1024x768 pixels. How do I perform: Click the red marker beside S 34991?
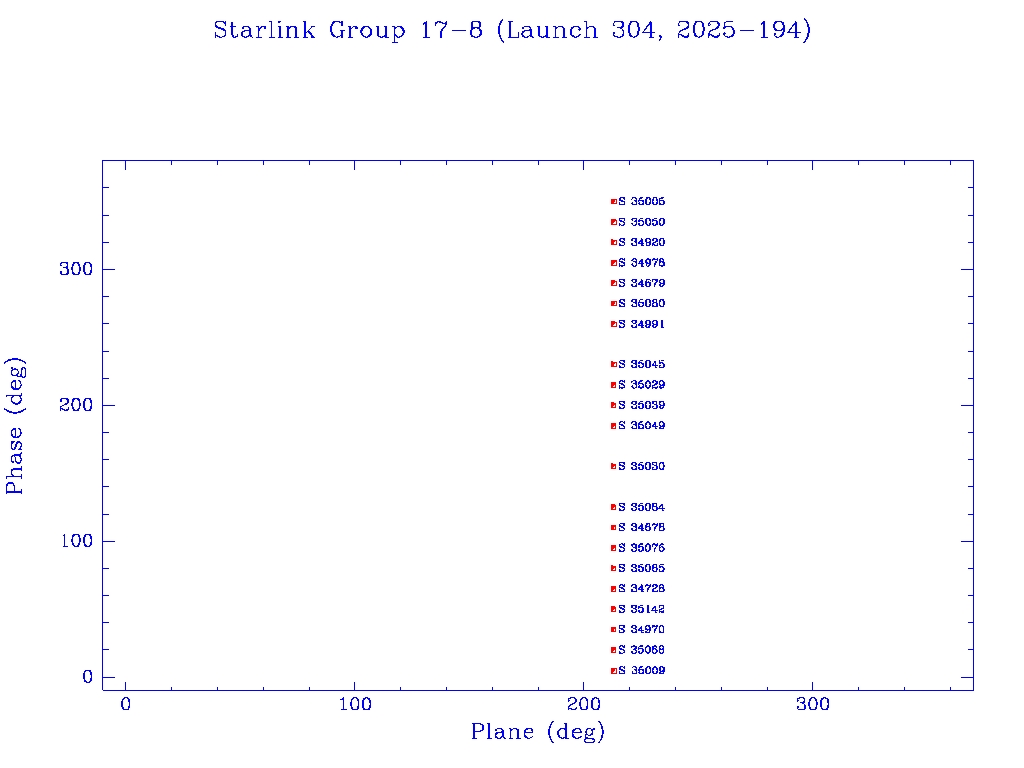pos(614,324)
